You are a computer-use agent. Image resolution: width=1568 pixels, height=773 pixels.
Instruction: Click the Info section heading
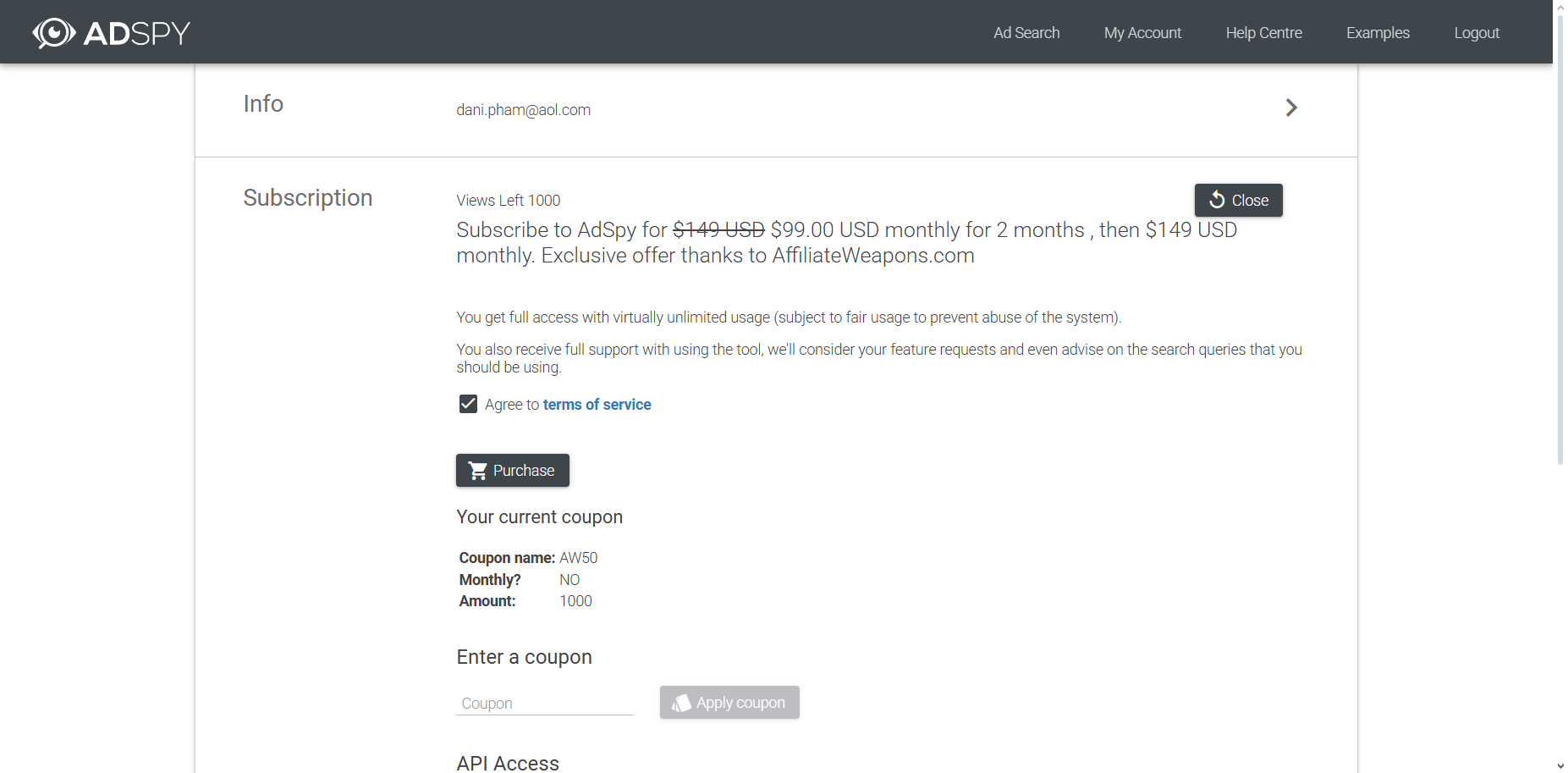(263, 103)
